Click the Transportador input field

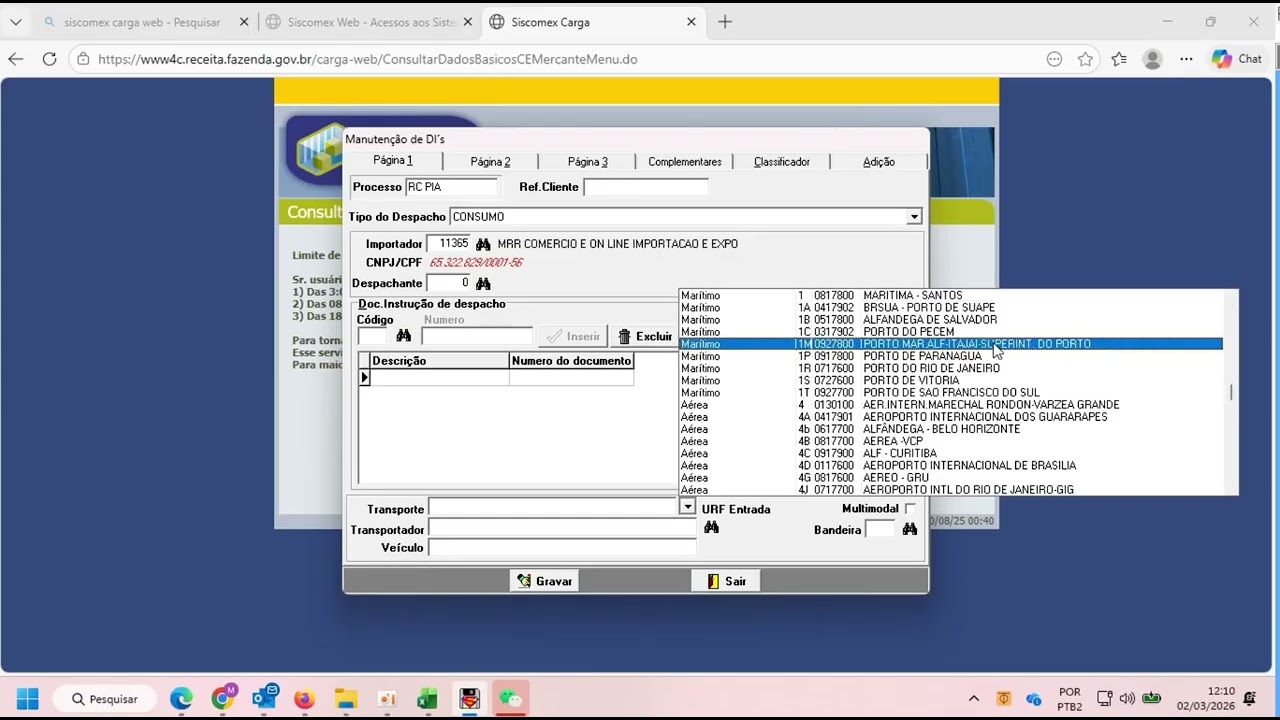point(562,529)
